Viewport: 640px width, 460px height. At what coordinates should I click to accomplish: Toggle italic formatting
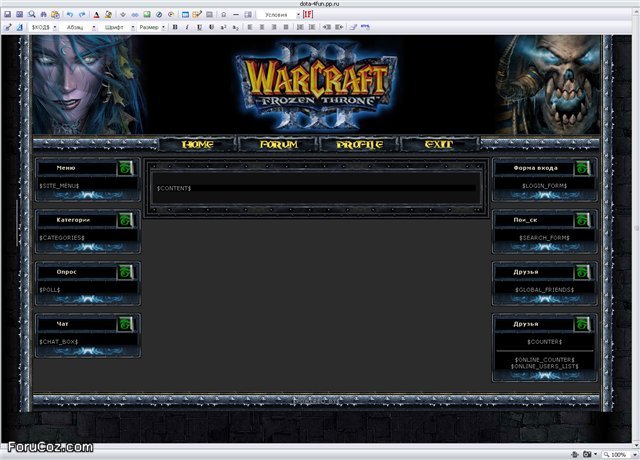click(x=187, y=27)
